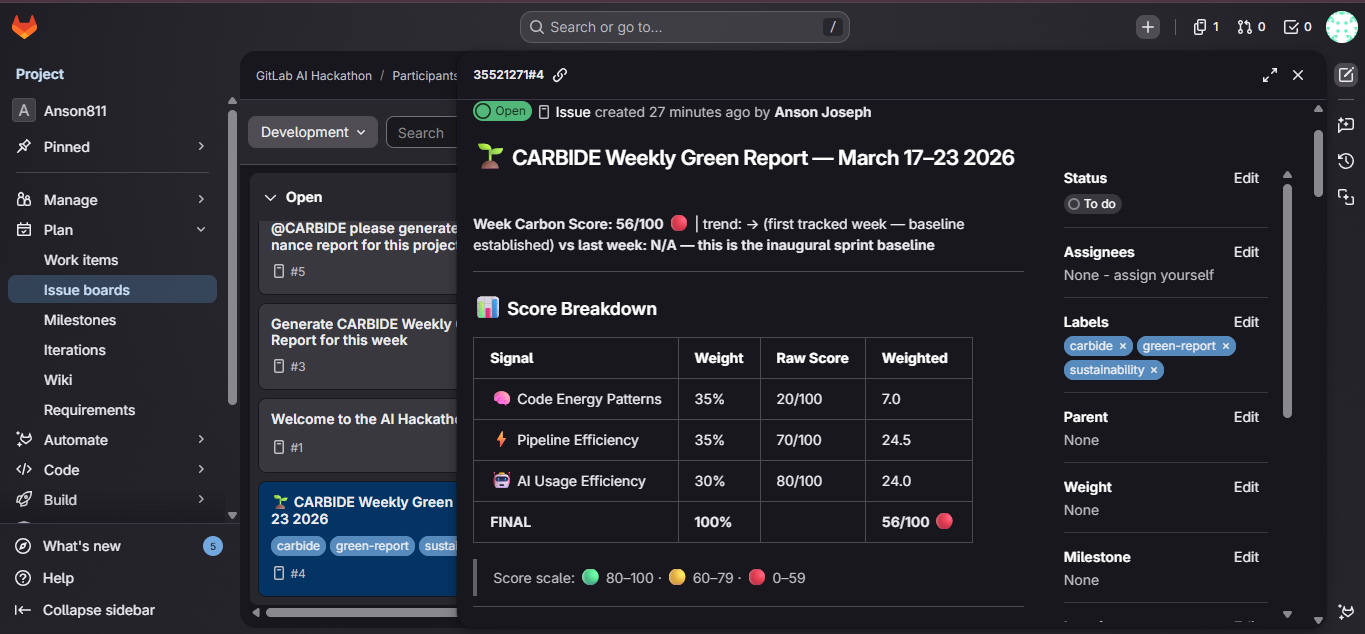Click the Pinned pin icon

24,147
